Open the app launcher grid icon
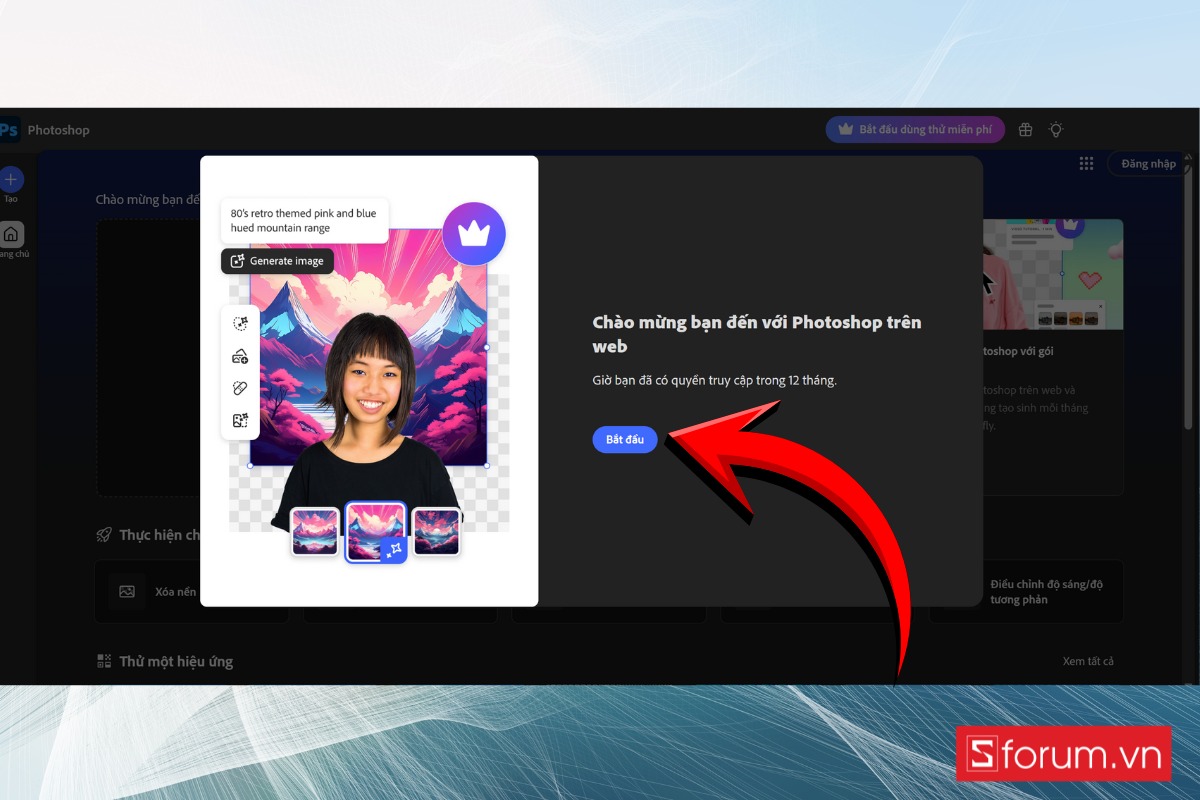The image size is (1200, 800). pyautogui.click(x=1086, y=163)
